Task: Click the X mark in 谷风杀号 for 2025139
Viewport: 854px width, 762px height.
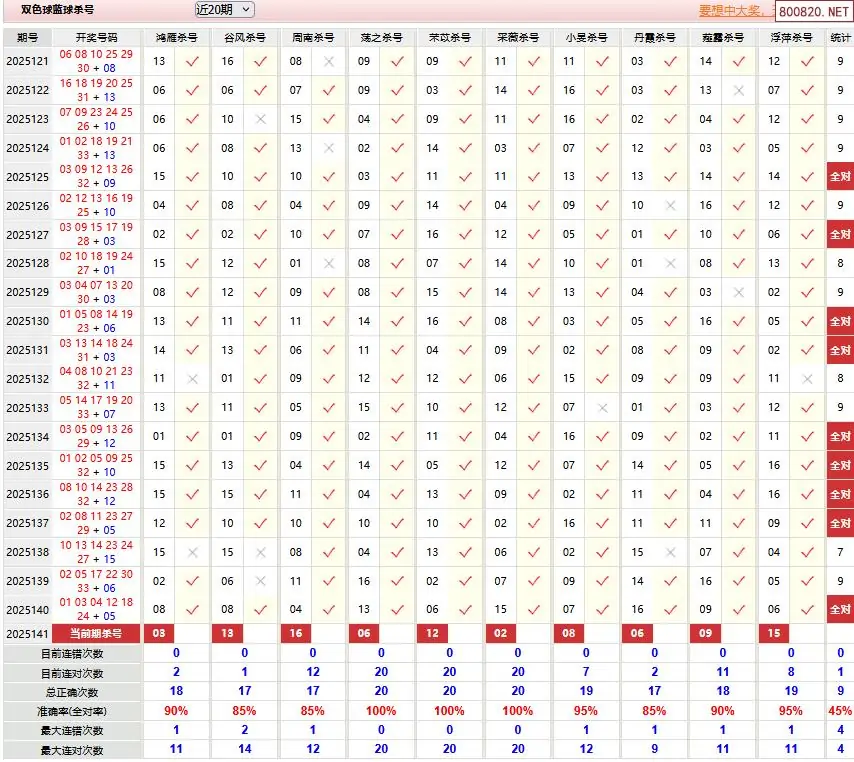Action: pos(261,581)
